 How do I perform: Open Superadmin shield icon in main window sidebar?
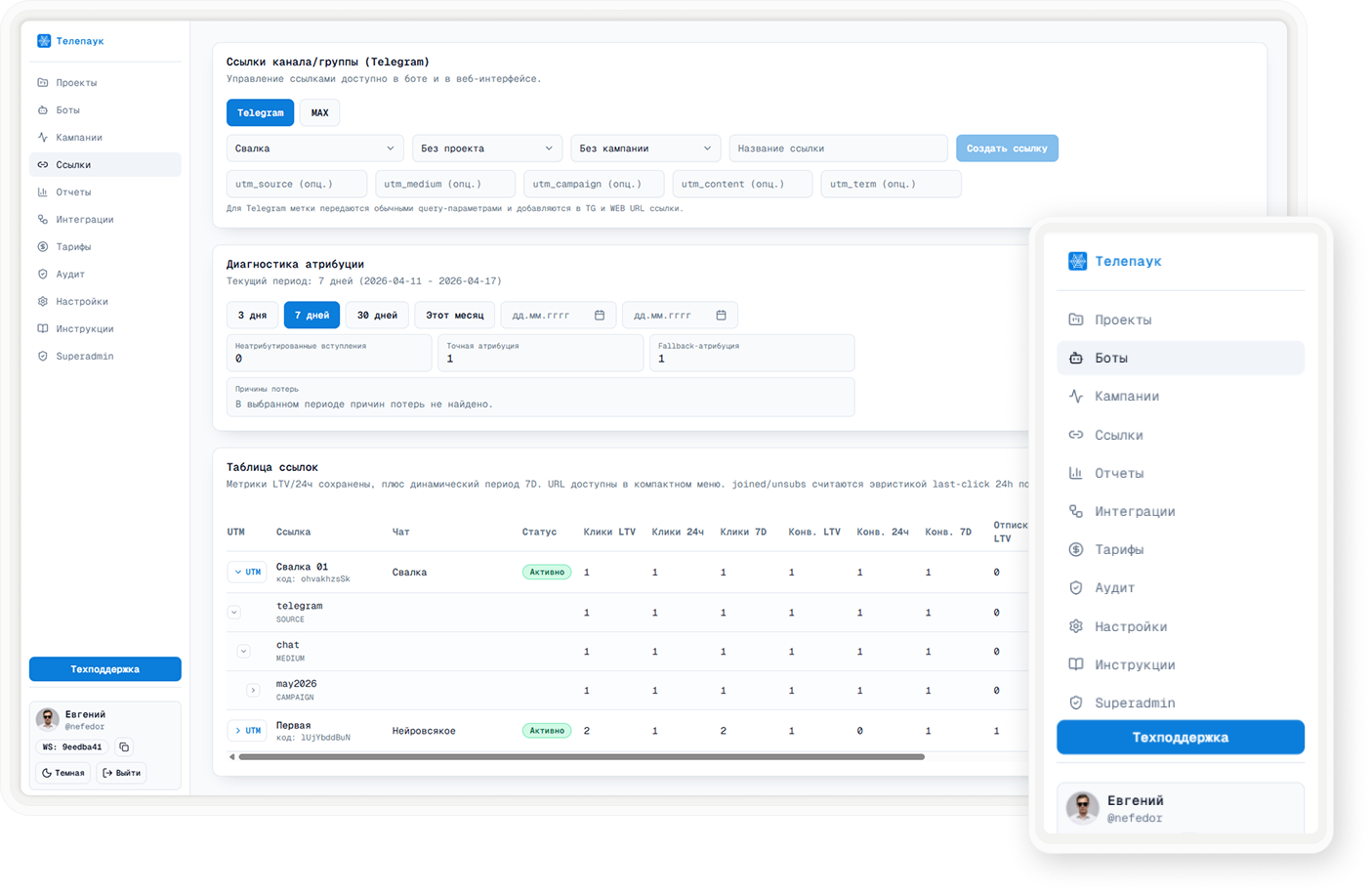[43, 357]
